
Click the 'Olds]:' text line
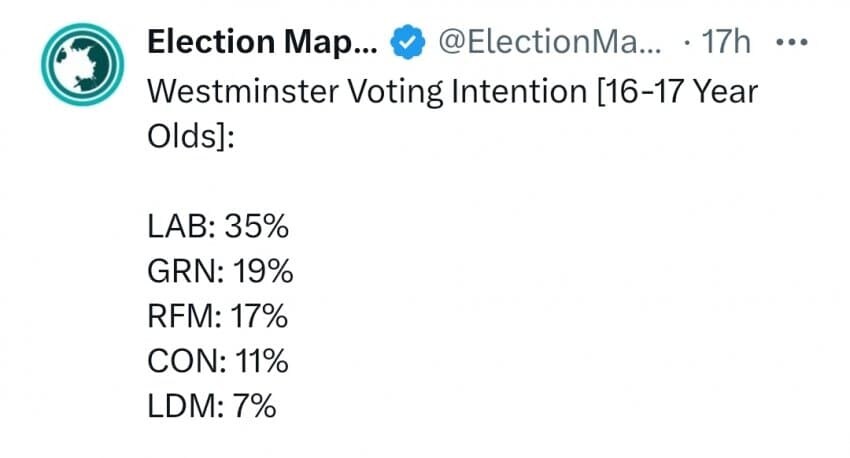pyautogui.click(x=191, y=136)
